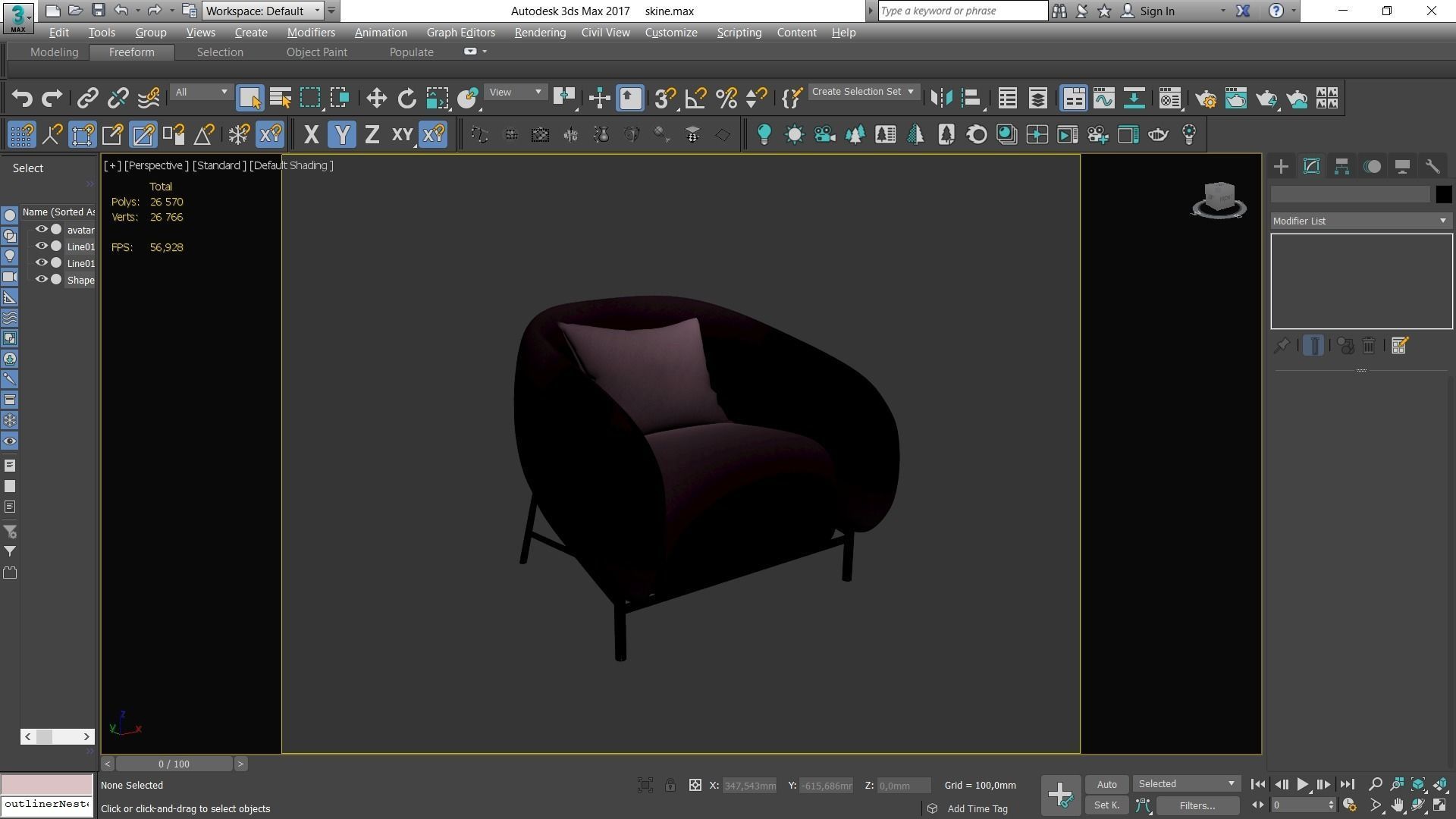The height and width of the screenshot is (819, 1456).
Task: Open the Modify command panel tab
Action: (1311, 167)
